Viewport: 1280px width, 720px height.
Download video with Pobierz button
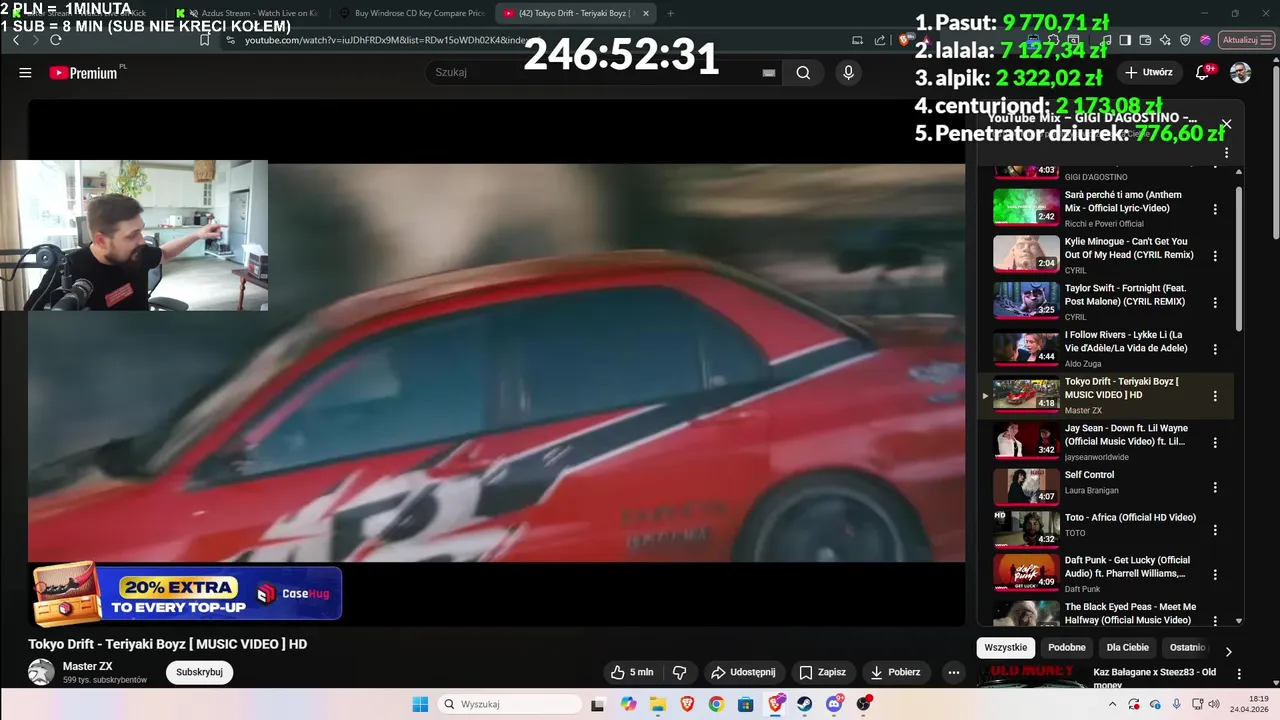(896, 672)
